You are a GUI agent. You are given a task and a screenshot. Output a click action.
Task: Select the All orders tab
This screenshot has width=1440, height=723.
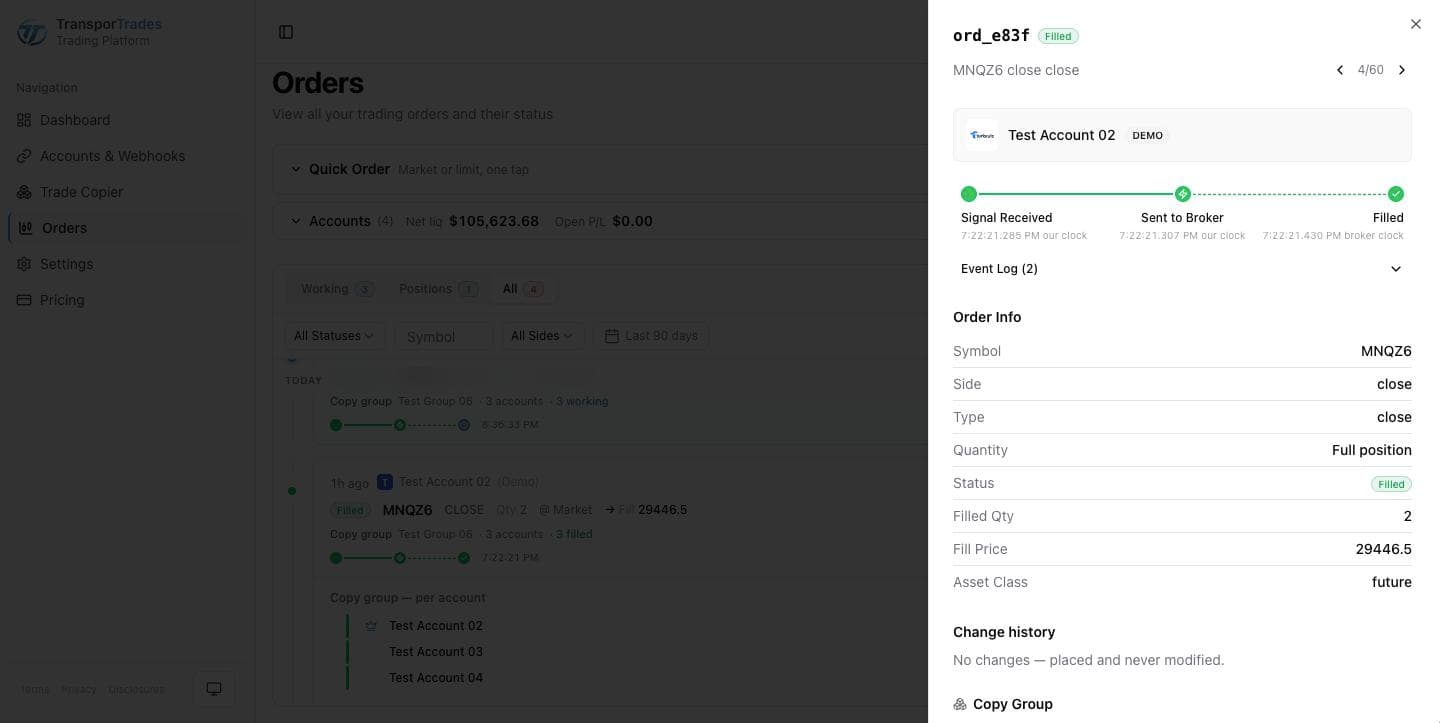tap(522, 289)
